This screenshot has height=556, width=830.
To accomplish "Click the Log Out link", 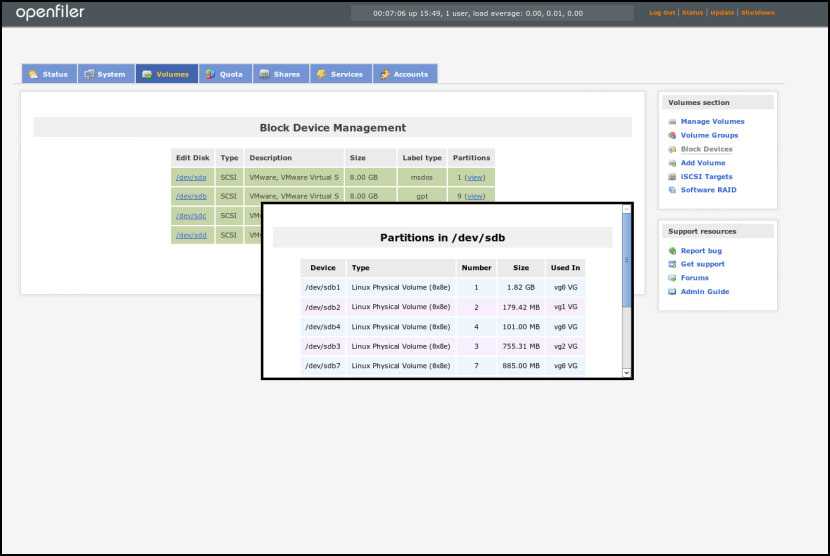I will pyautogui.click(x=662, y=13).
